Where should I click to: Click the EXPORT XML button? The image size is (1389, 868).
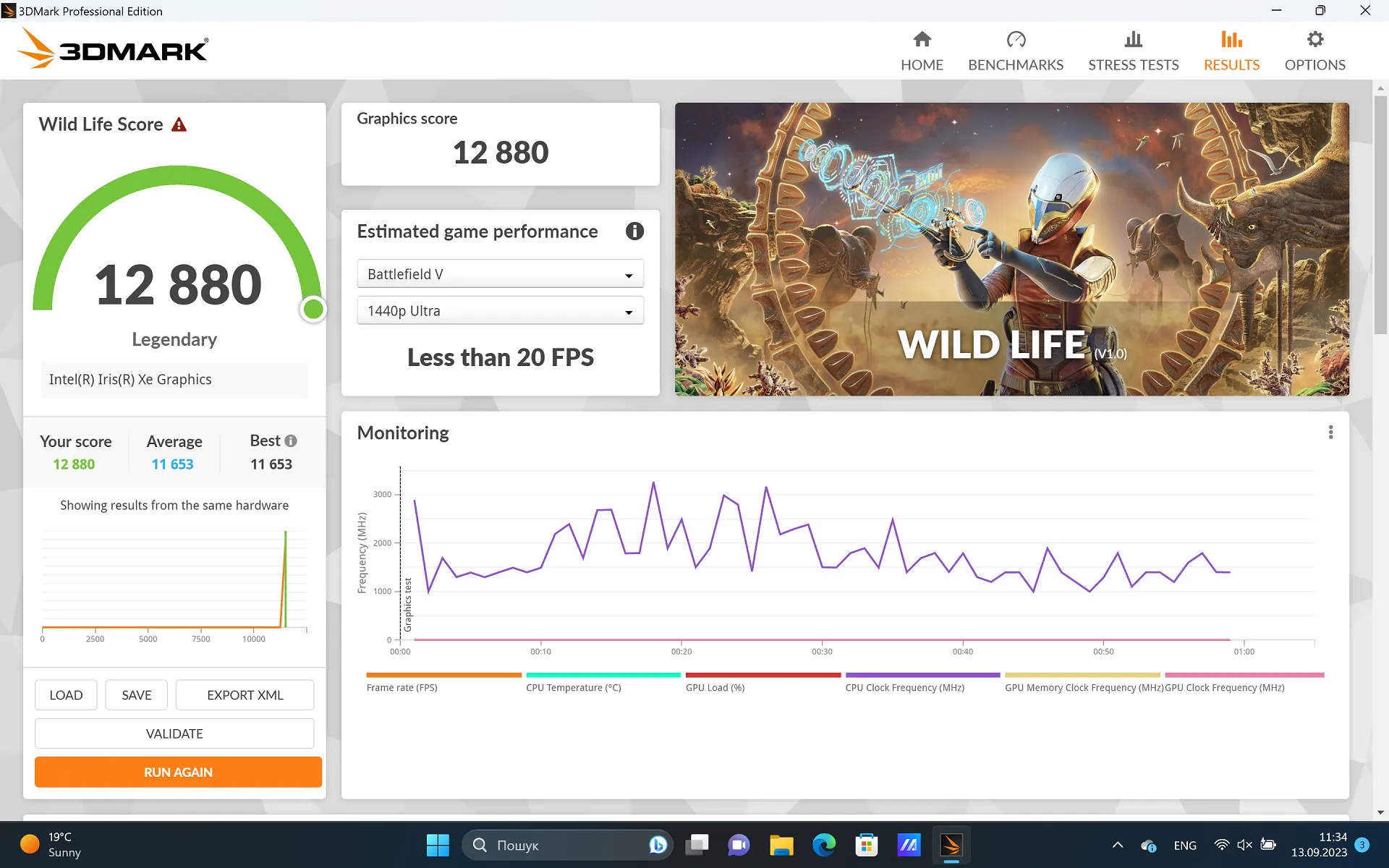pyautogui.click(x=245, y=695)
